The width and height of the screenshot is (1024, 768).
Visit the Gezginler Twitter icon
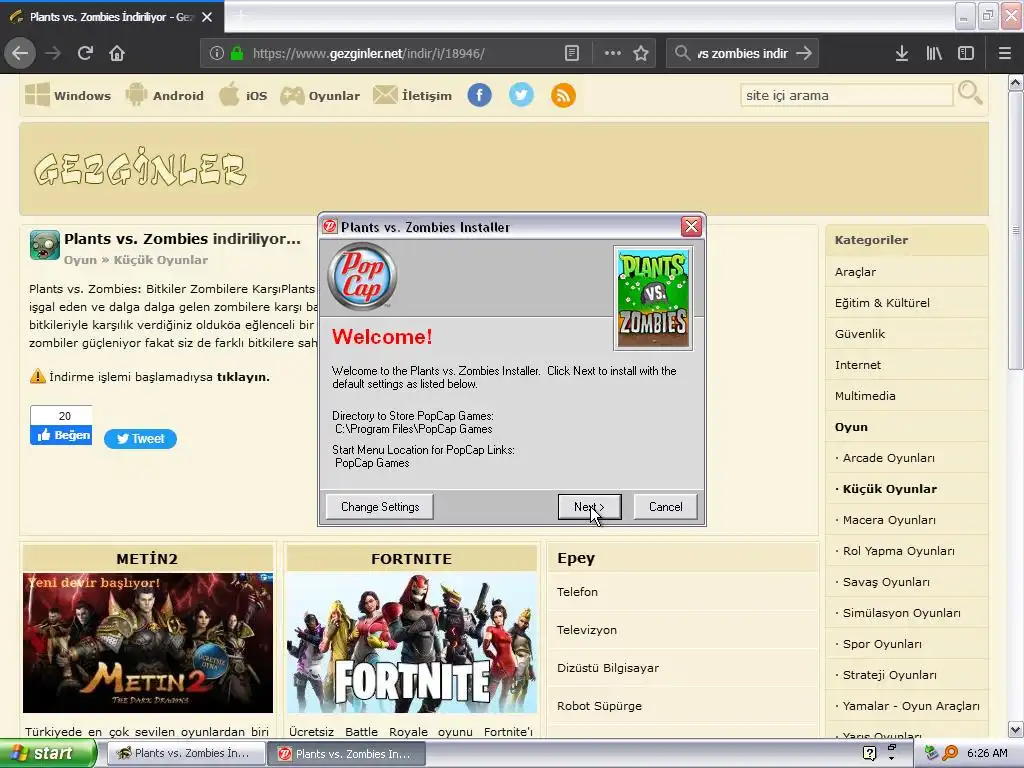tap(521, 95)
